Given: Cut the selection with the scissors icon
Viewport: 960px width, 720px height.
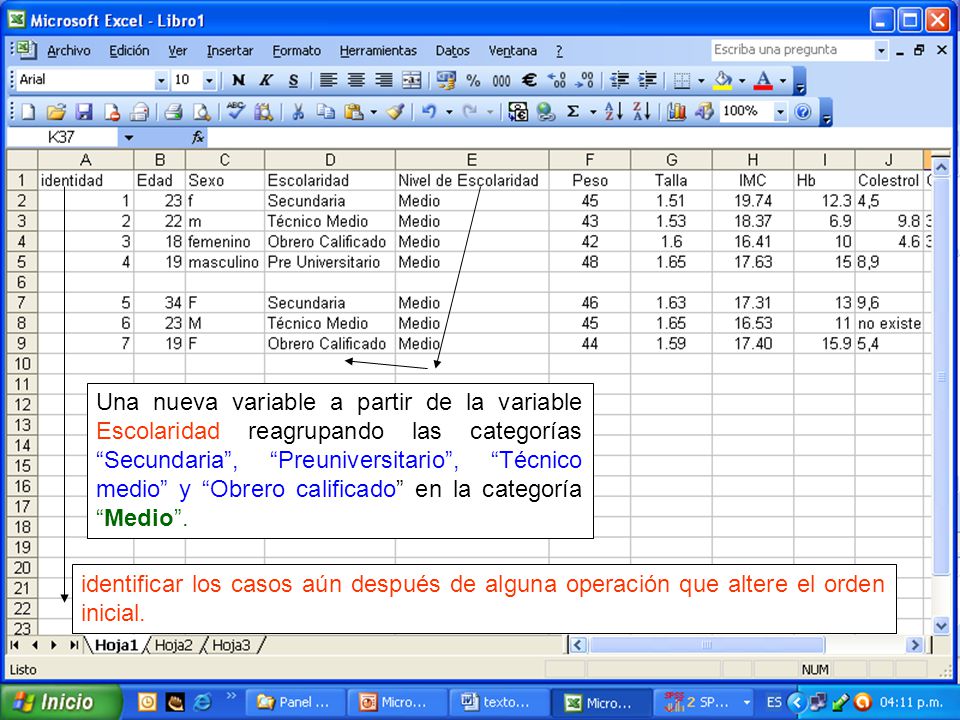Looking at the screenshot, I should point(298,112).
